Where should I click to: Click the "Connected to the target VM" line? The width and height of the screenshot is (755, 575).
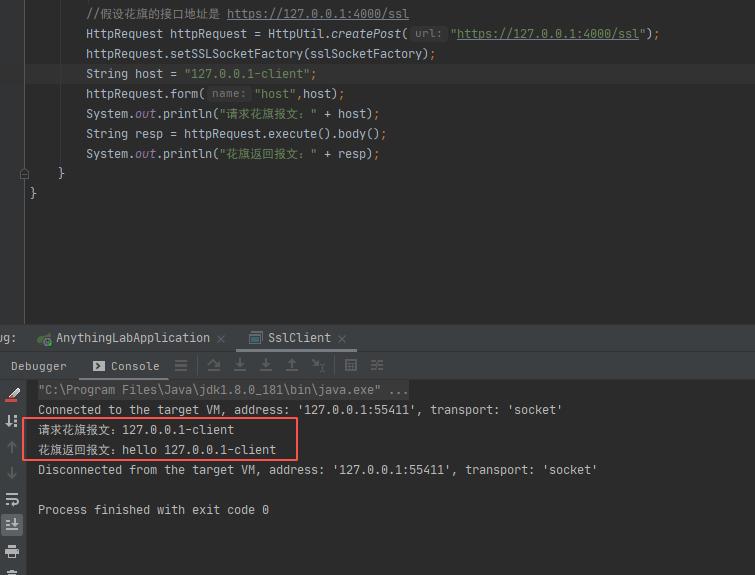point(299,410)
